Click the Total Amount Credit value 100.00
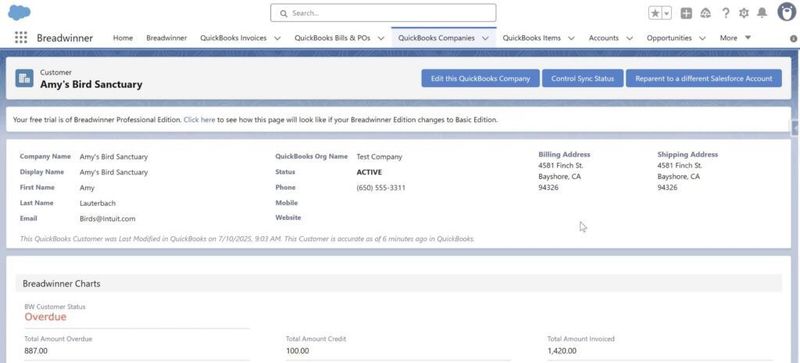 pos(297,351)
